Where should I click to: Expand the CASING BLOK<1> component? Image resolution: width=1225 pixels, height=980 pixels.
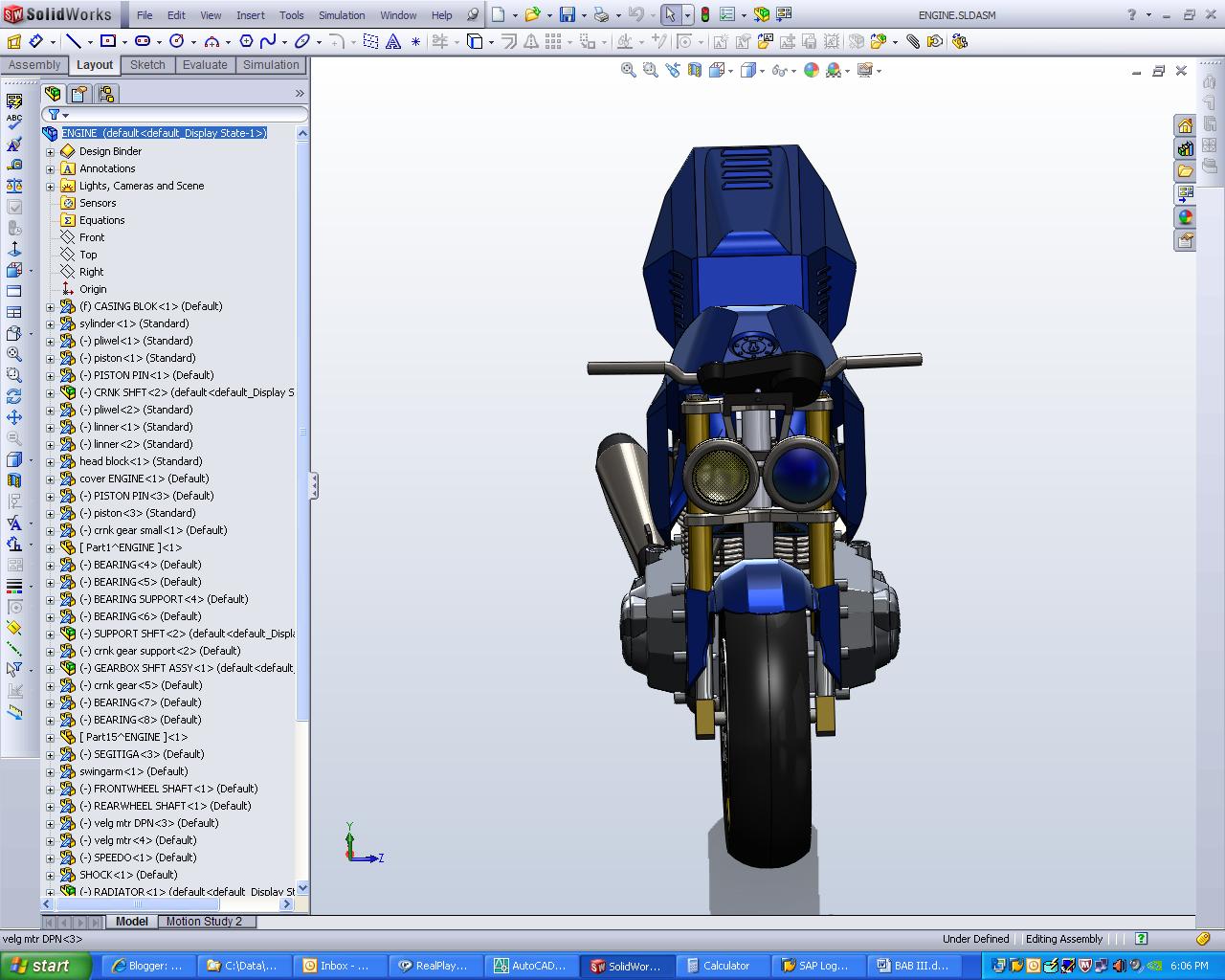[x=50, y=306]
